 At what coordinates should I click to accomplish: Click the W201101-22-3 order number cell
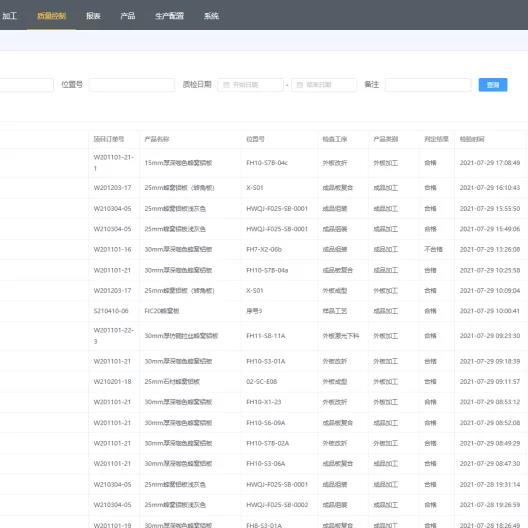[x=113, y=336]
